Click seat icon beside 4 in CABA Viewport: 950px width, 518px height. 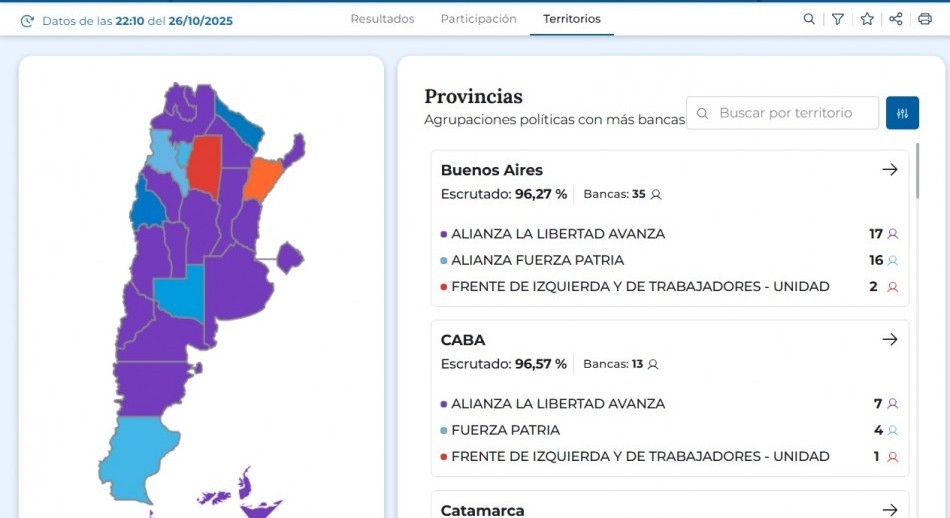coord(892,430)
